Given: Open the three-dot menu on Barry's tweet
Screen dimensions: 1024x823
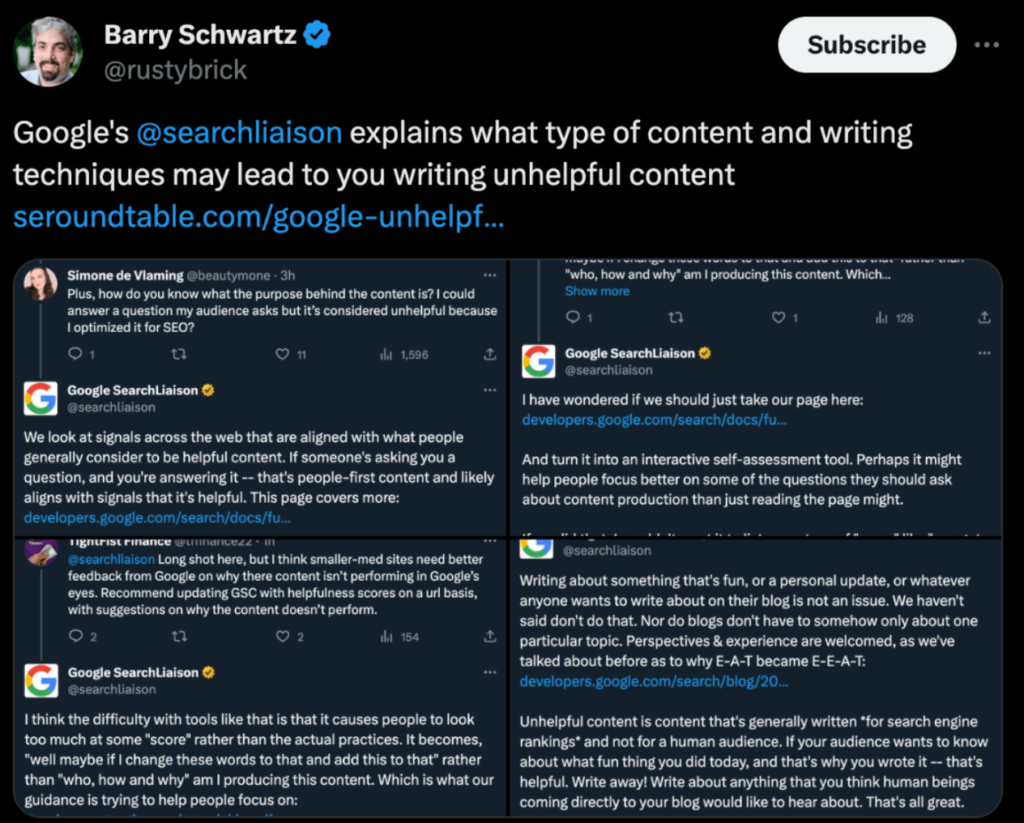Looking at the screenshot, I should click(x=987, y=44).
